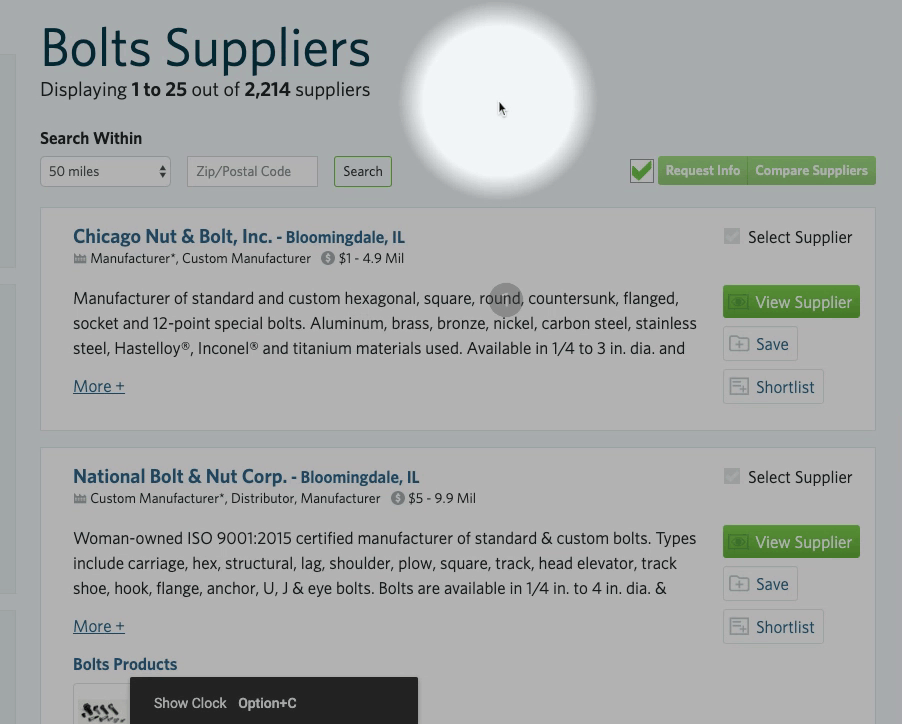Expand More + under National Bolt & Nut description
902x724 pixels.
coord(99,626)
